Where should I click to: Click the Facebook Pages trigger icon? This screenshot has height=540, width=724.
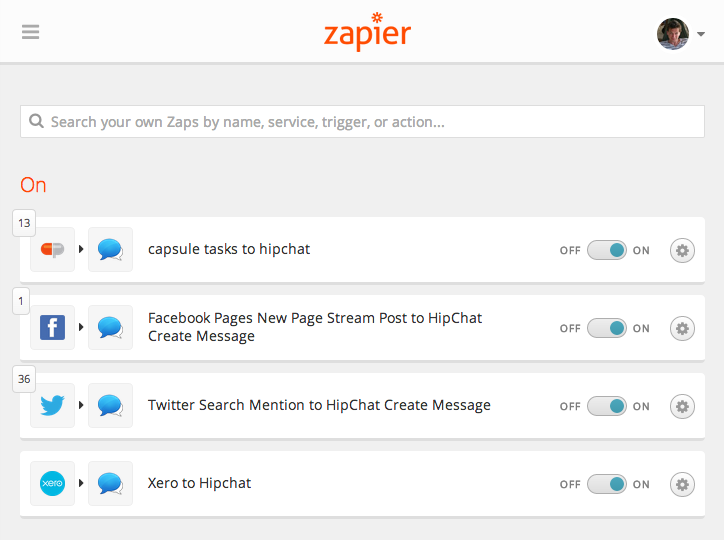pos(53,327)
